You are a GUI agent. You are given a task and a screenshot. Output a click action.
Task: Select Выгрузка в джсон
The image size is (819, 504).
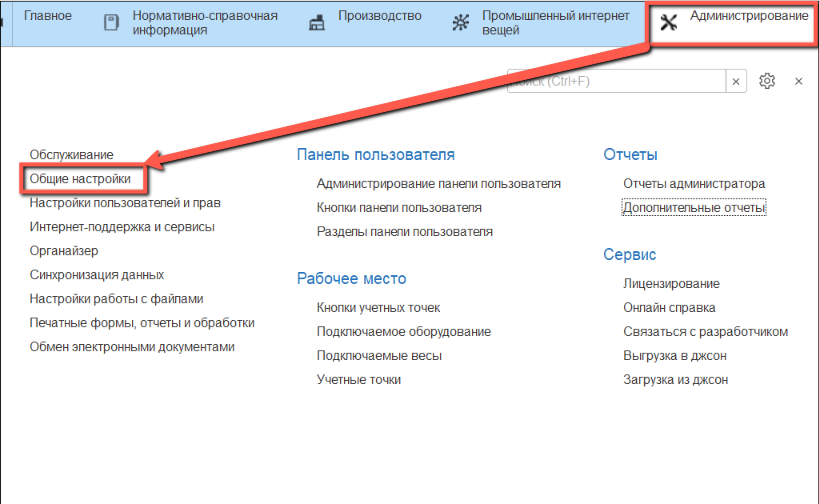click(x=674, y=355)
